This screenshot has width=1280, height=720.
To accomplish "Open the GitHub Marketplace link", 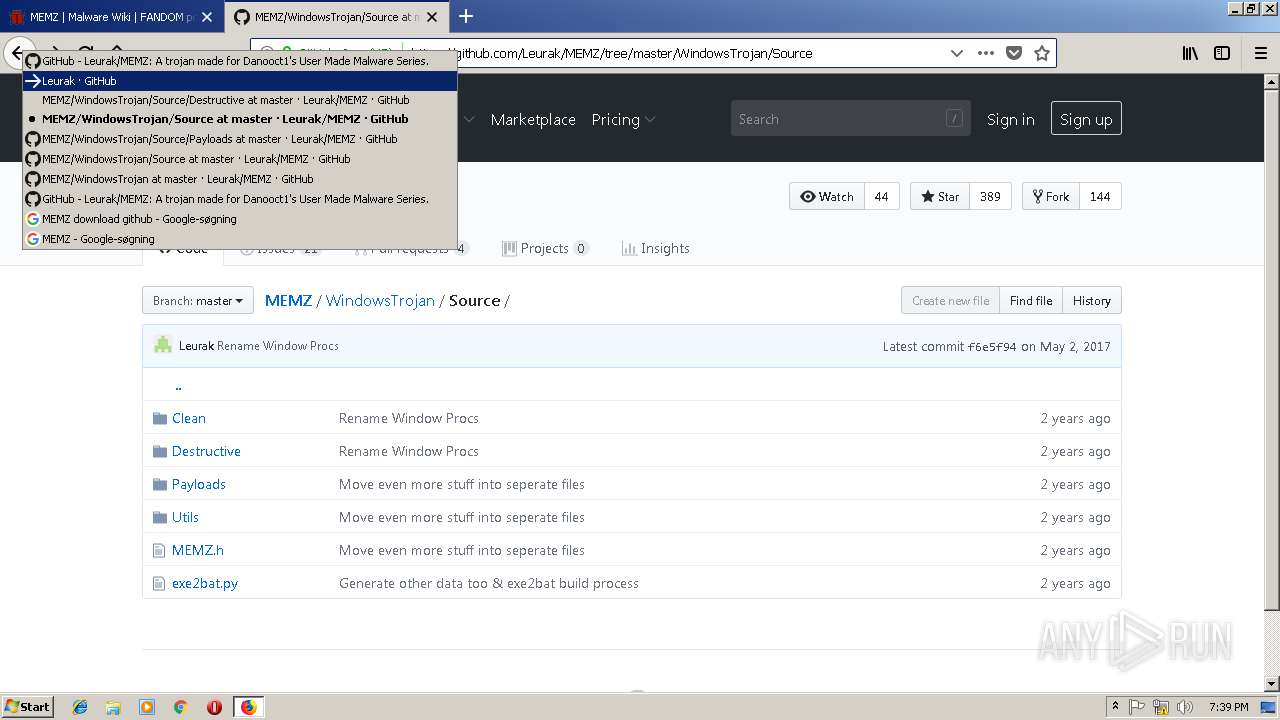I will coord(533,119).
